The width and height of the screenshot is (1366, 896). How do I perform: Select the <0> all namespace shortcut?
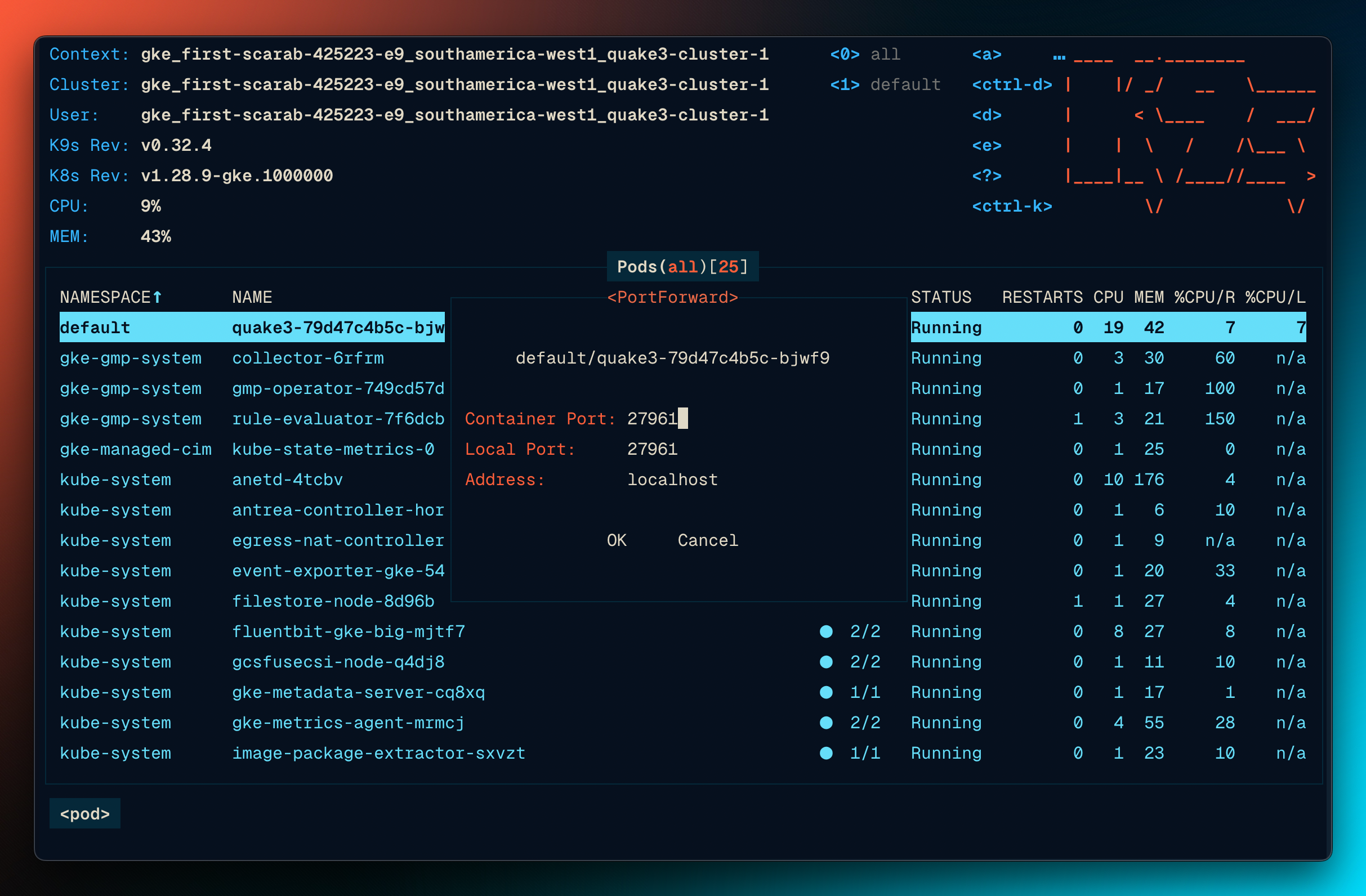click(865, 55)
